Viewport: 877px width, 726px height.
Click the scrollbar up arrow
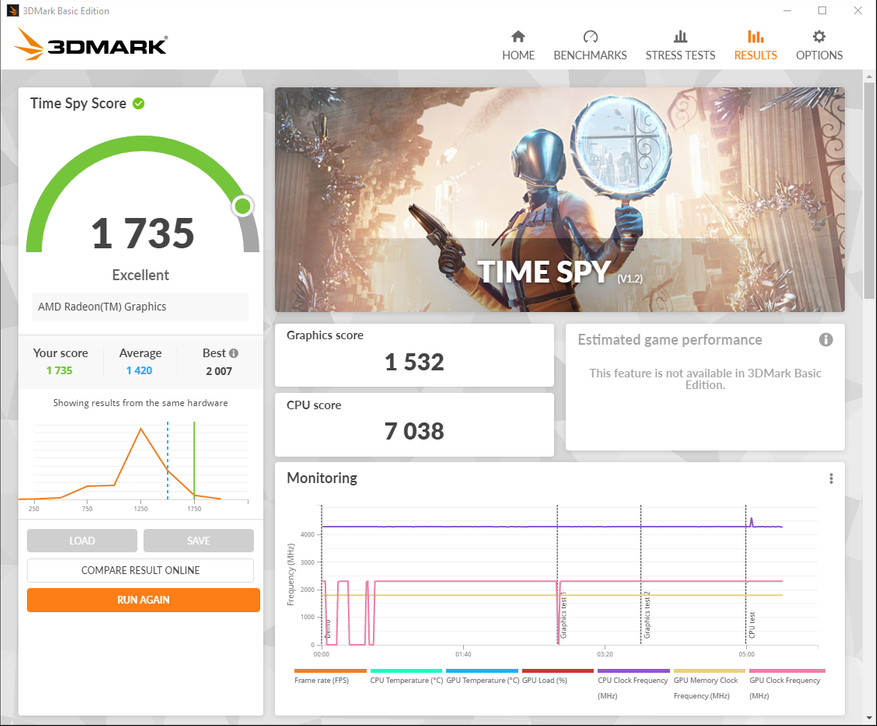click(869, 77)
